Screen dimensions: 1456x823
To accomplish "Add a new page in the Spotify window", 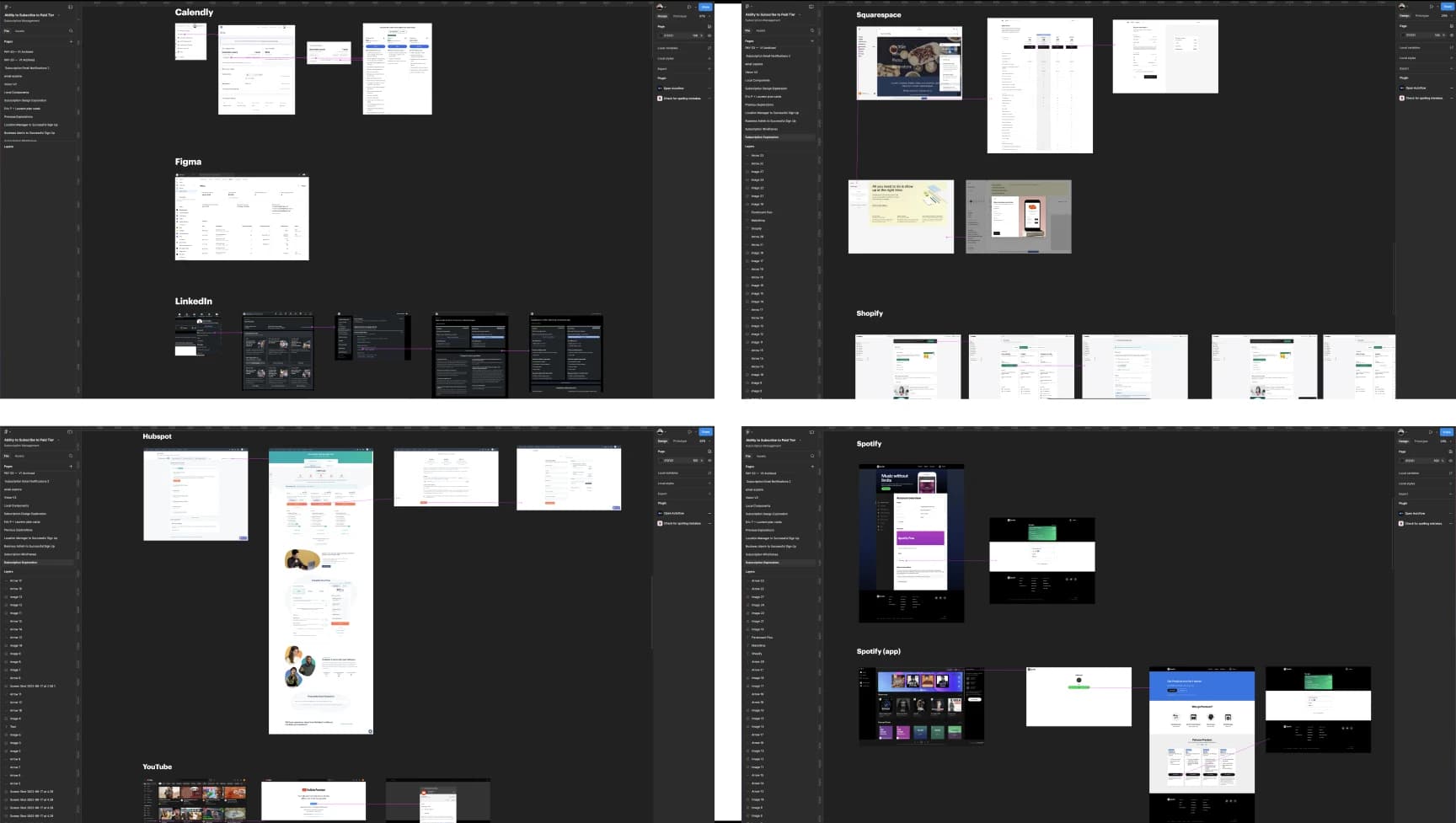I will click(x=812, y=466).
